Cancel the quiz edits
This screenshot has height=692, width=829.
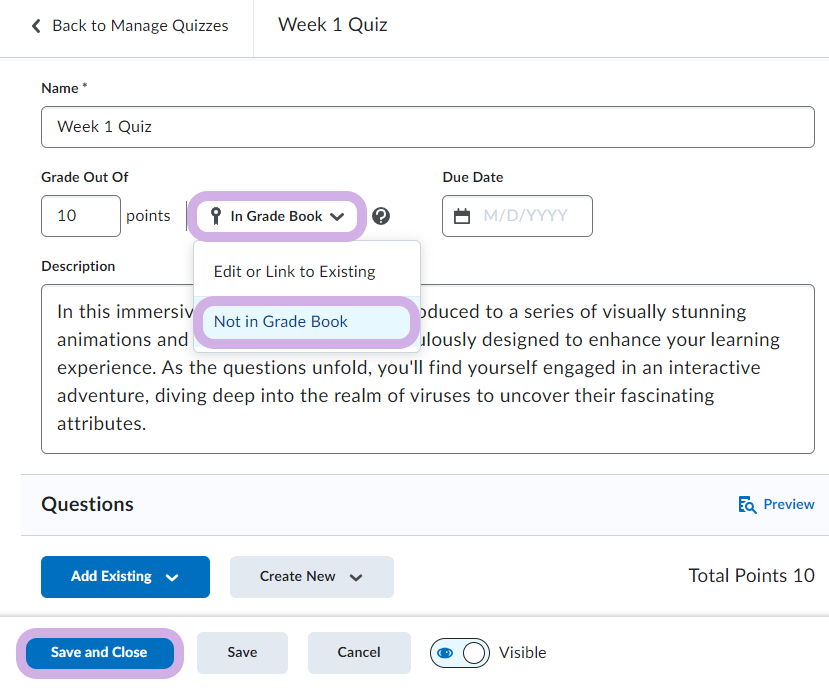tap(358, 653)
